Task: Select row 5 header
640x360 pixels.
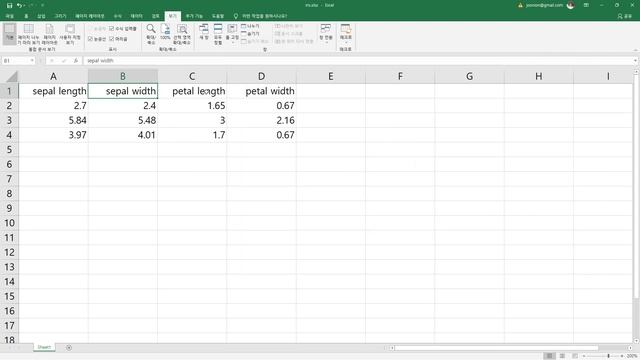Action: coord(9,149)
